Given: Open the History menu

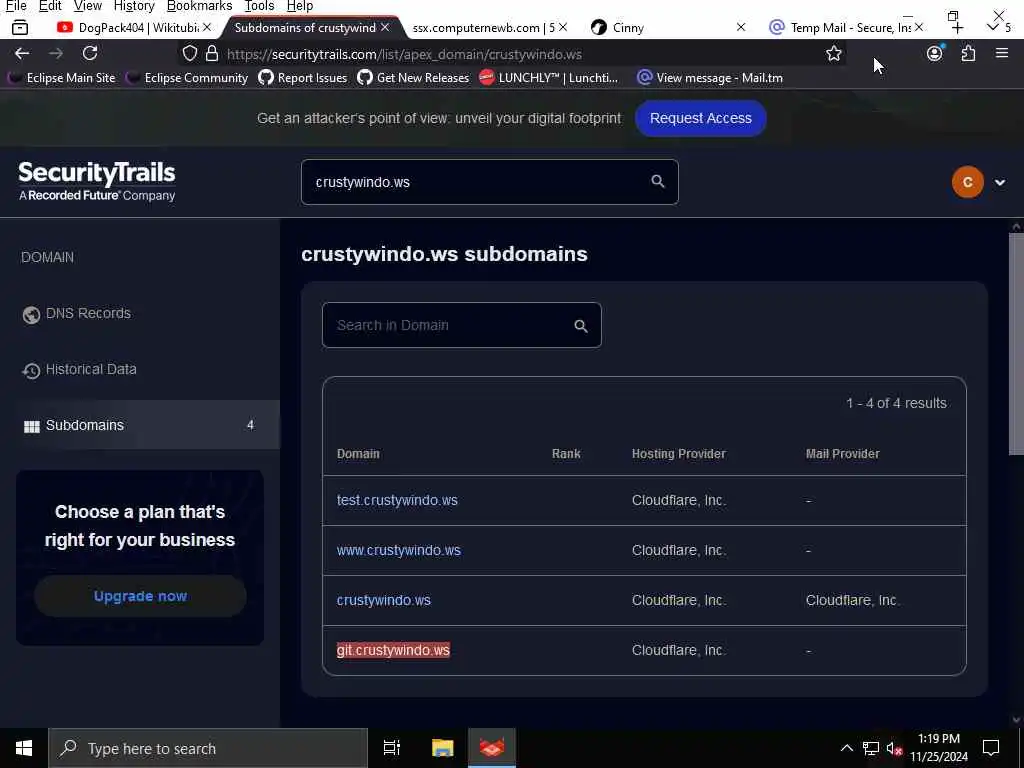Looking at the screenshot, I should click(x=134, y=6).
